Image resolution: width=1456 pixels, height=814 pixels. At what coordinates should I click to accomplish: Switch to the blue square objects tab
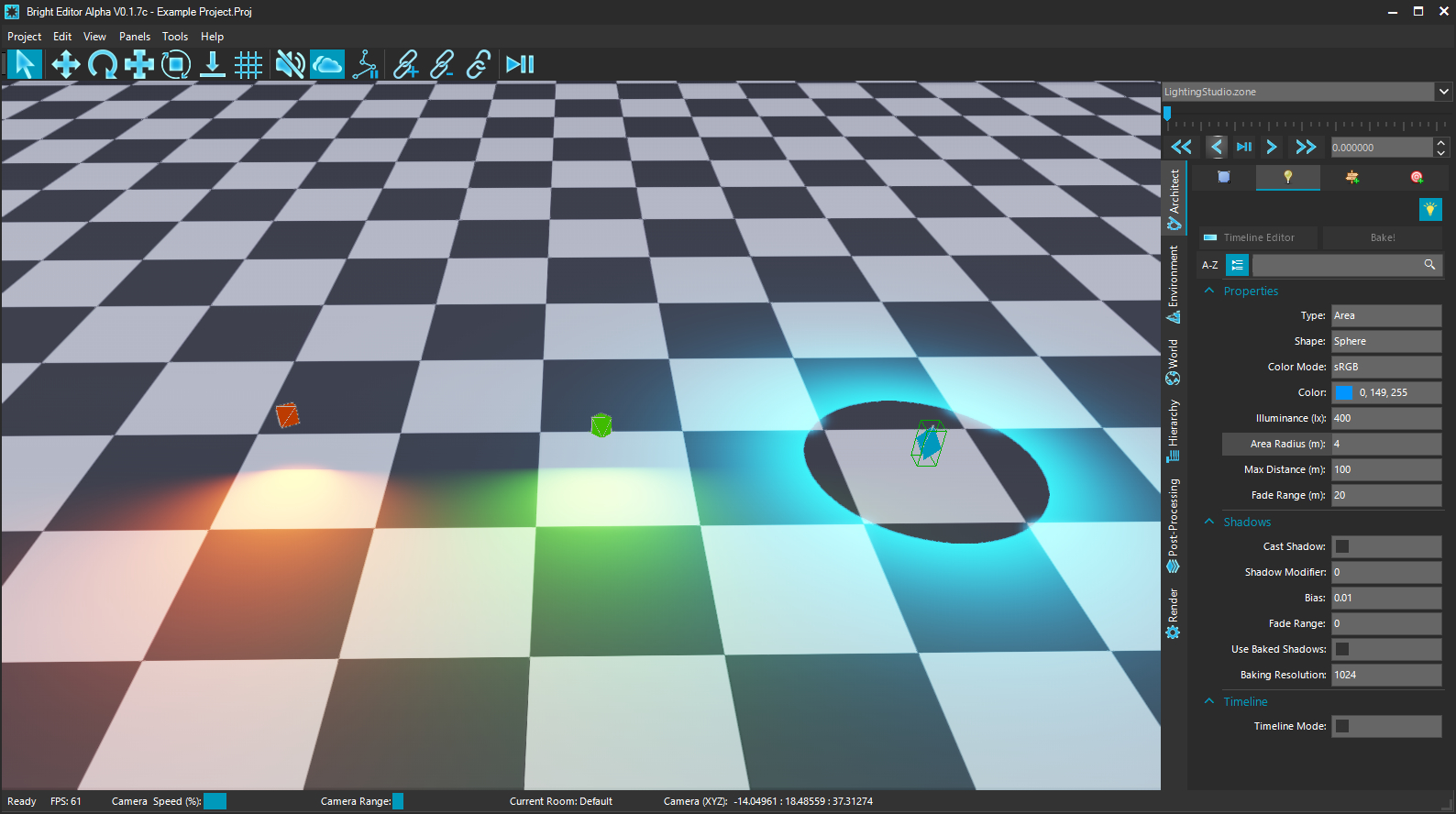1223,177
